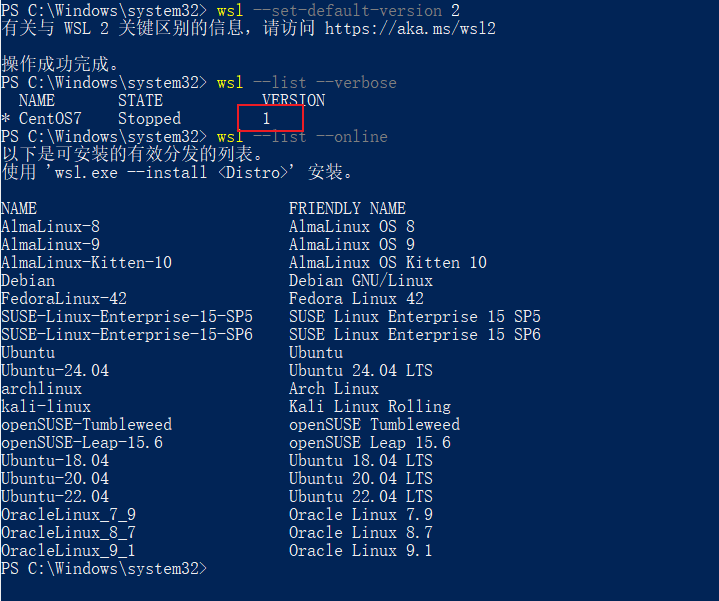This screenshot has width=719, height=601.
Task: Select the openSUSE-Tumbleweed entry
Action: tap(86, 425)
